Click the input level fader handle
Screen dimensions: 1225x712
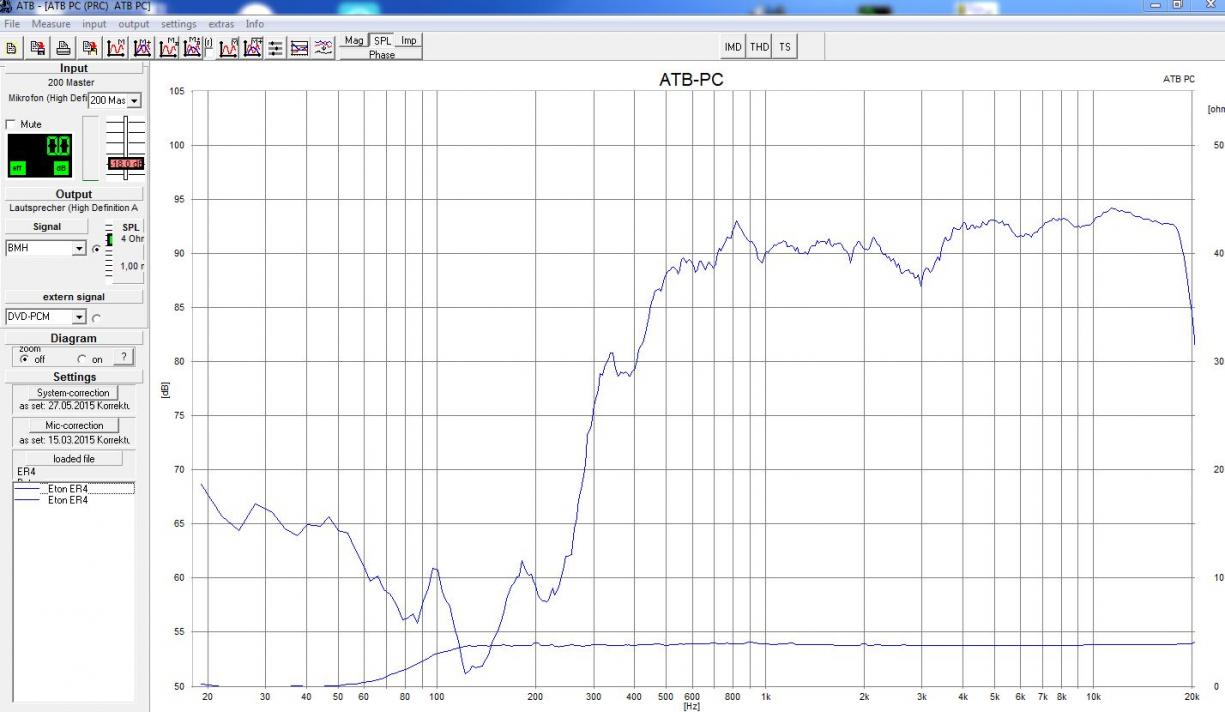pos(125,164)
